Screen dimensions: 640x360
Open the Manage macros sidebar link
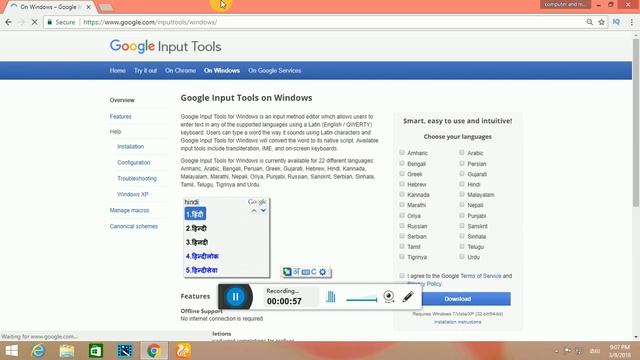(129, 210)
